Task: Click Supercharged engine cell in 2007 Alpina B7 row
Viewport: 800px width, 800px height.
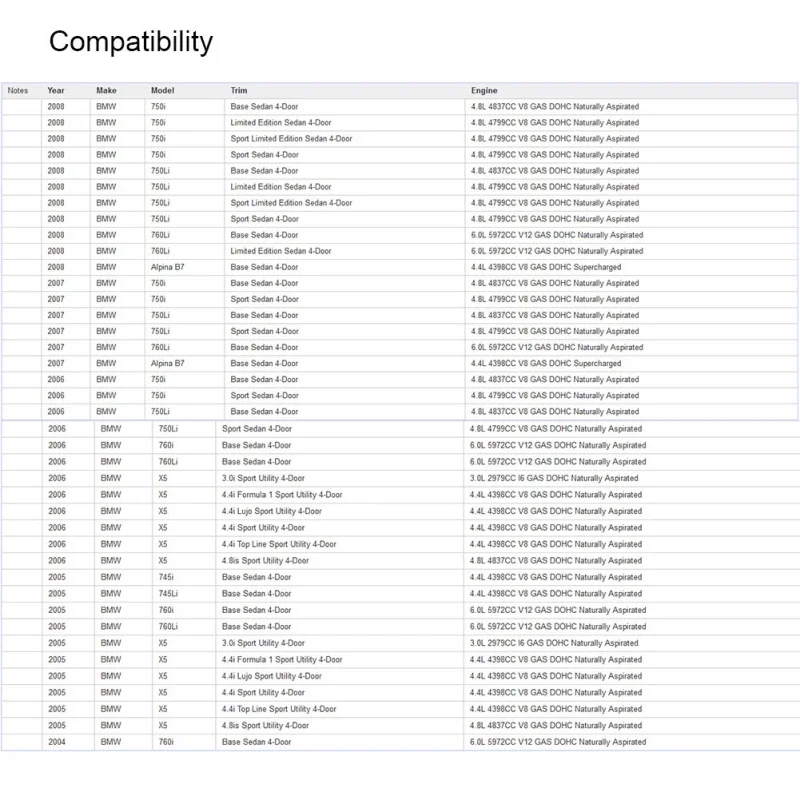Action: pos(546,363)
